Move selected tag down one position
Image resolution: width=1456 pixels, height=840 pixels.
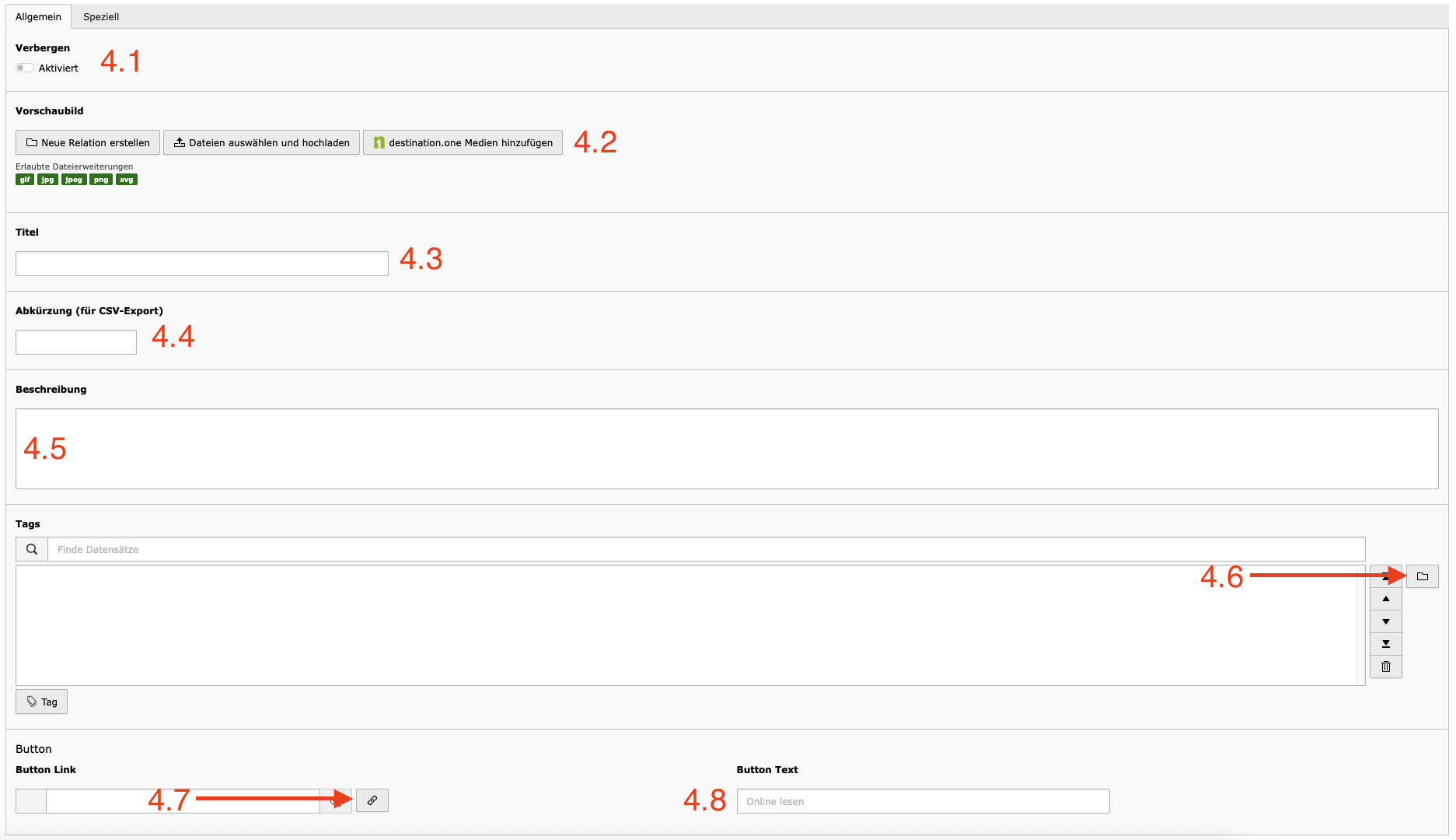[x=1385, y=621]
